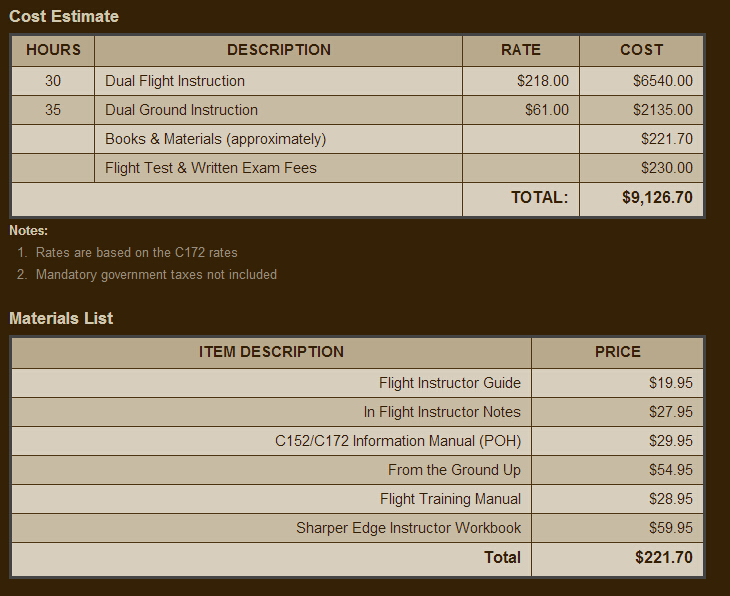Click In Flight Instructor Notes item

[x=442, y=412]
